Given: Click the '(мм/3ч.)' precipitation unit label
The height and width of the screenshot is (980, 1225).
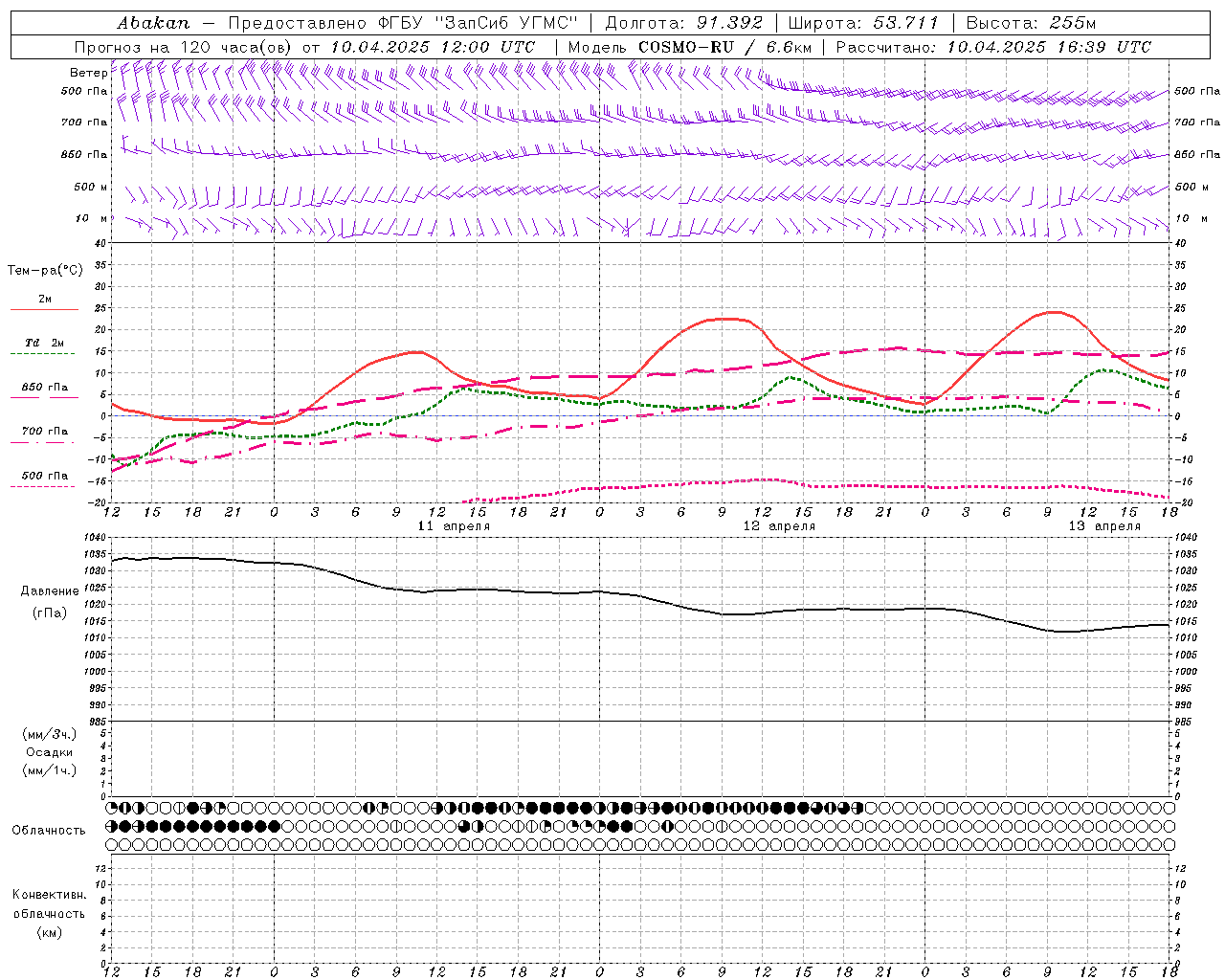Looking at the screenshot, I should pyautogui.click(x=50, y=734).
